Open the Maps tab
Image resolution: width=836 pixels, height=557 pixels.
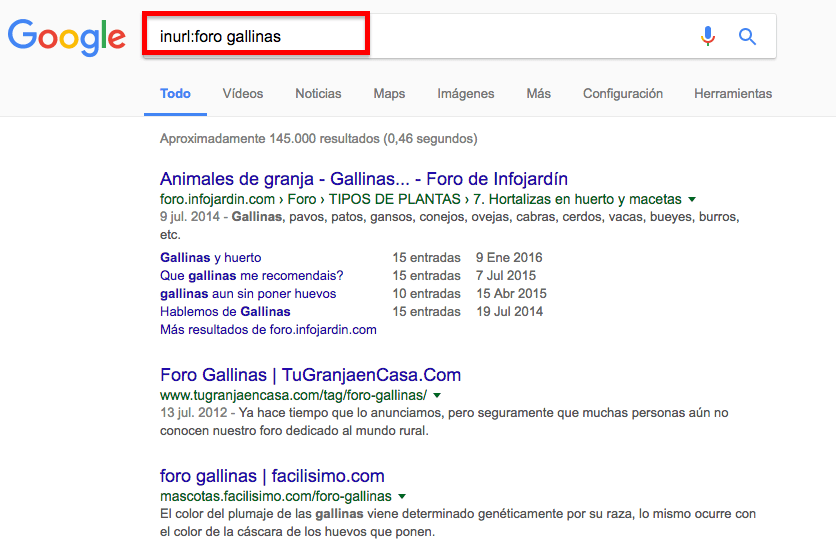coord(389,94)
